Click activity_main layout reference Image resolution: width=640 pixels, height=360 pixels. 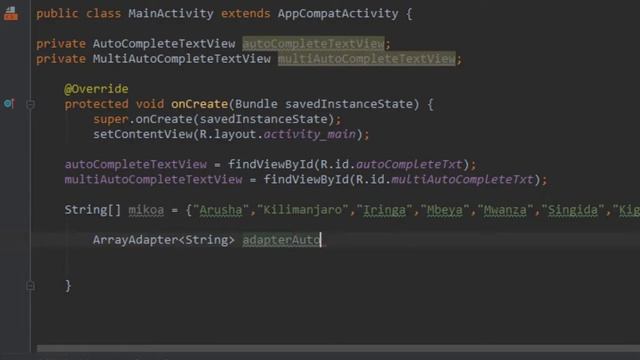pos(310,134)
